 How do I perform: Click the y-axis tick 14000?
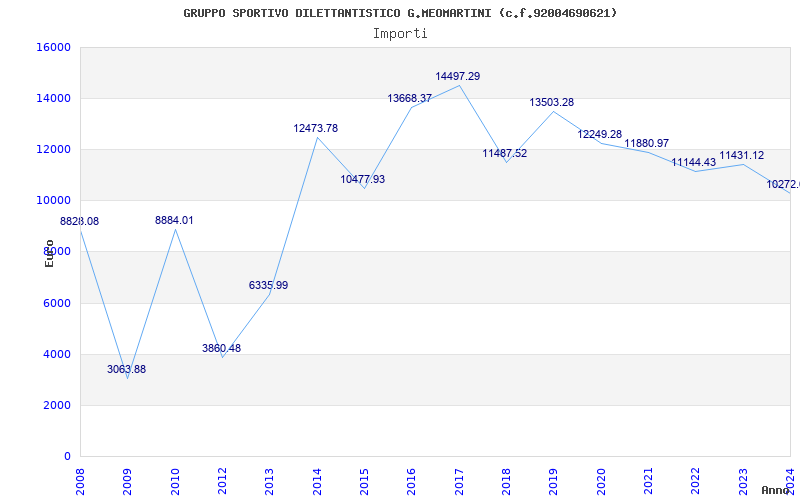[53, 98]
